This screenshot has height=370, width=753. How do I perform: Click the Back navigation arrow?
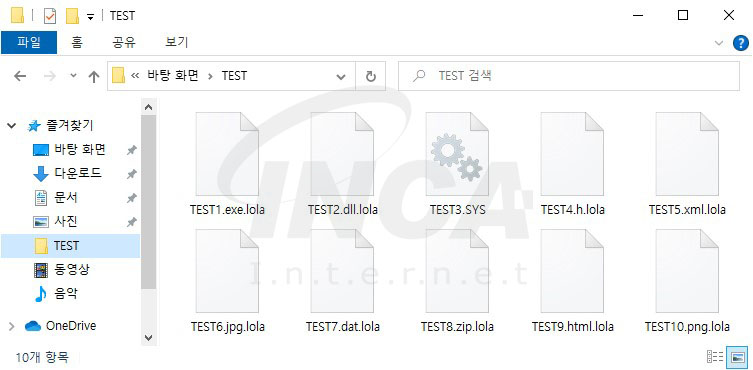click(20, 76)
